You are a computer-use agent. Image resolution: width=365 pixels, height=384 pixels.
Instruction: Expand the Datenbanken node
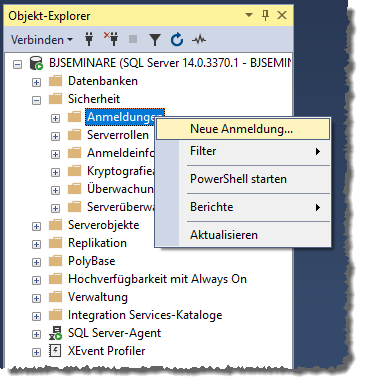pyautogui.click(x=36, y=82)
